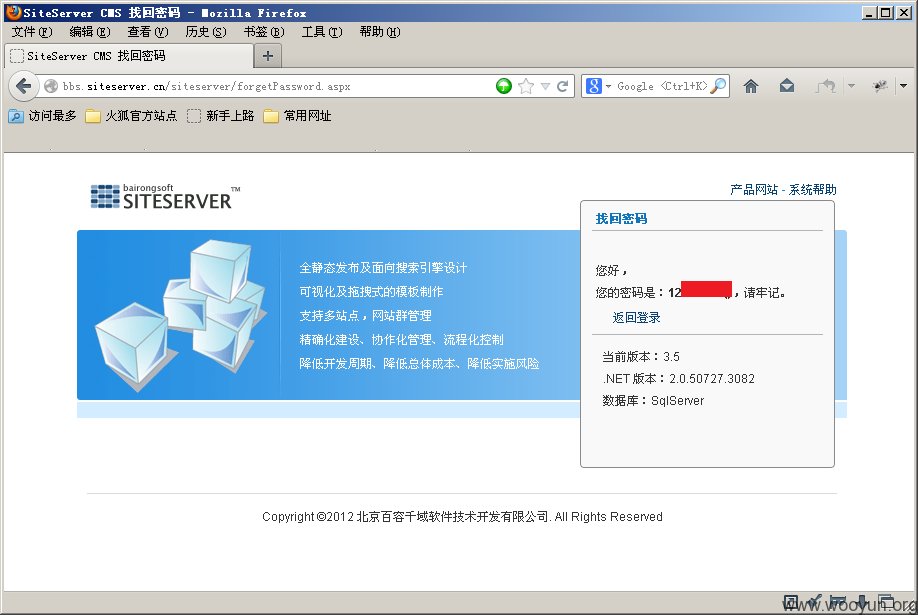Image resolution: width=918 pixels, height=615 pixels.
Task: Click the mail envelope toolbar icon
Action: 787,86
